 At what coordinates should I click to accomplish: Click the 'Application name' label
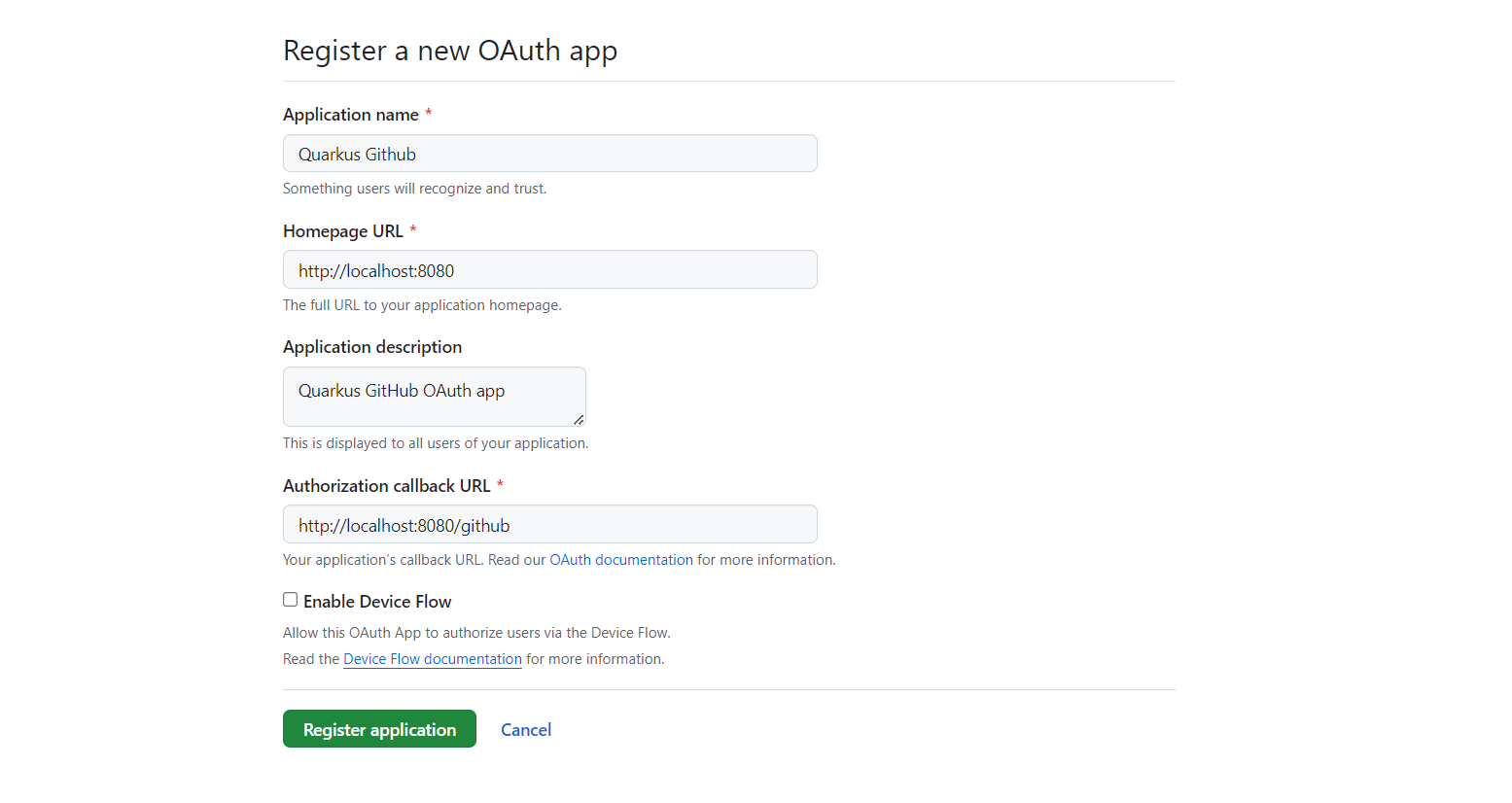coord(351,115)
